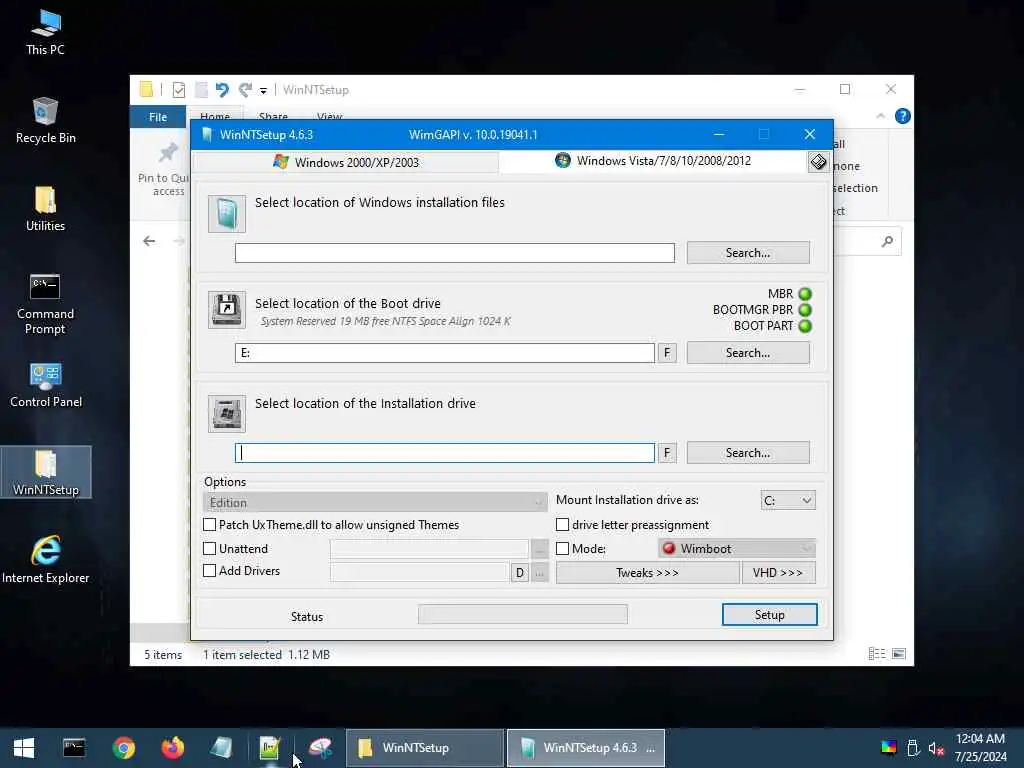Open Share tab in Explorer window
1024x768 pixels.
pos(273,116)
